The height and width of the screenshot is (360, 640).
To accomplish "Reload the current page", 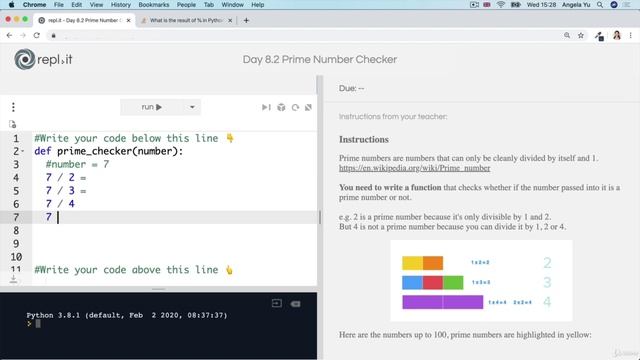I will coord(37,36).
